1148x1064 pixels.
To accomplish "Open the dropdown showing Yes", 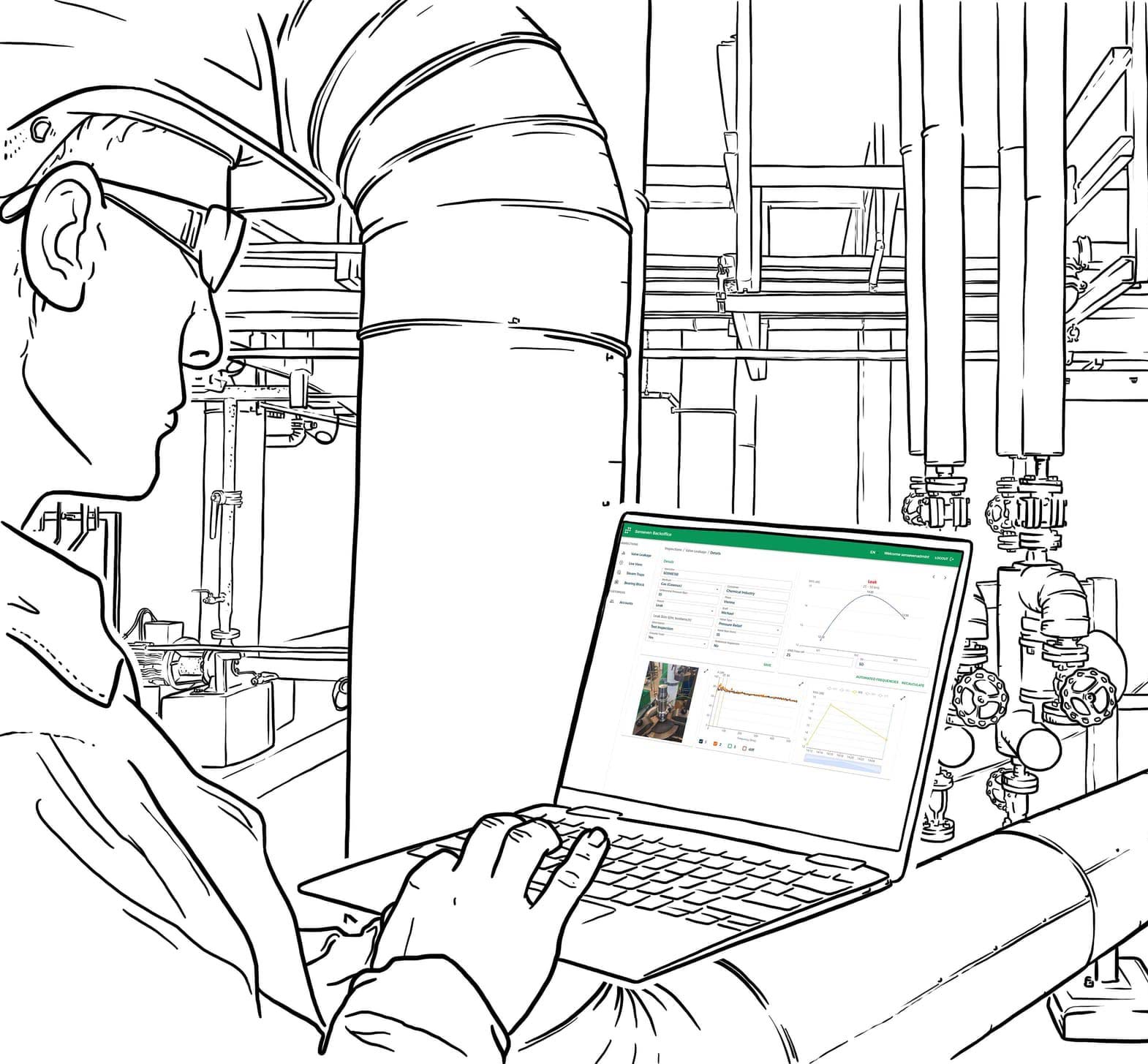I will [x=677, y=640].
